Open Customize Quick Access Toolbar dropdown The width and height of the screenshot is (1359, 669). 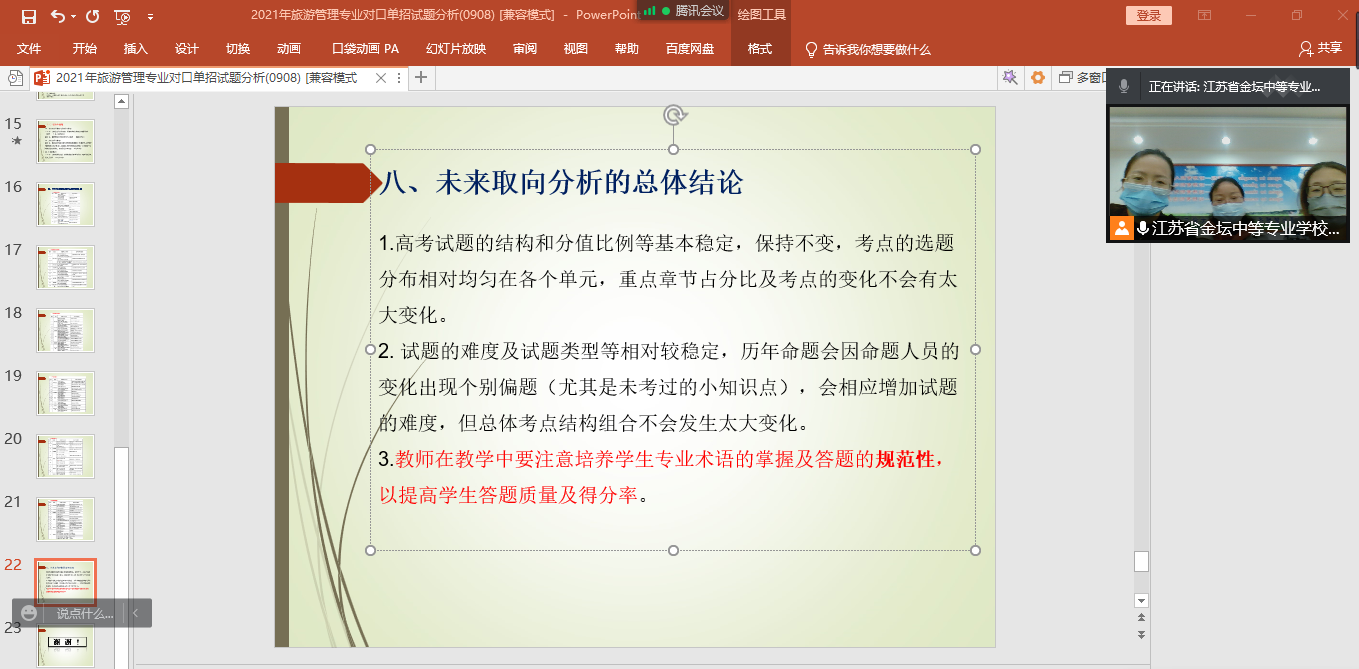[150, 17]
